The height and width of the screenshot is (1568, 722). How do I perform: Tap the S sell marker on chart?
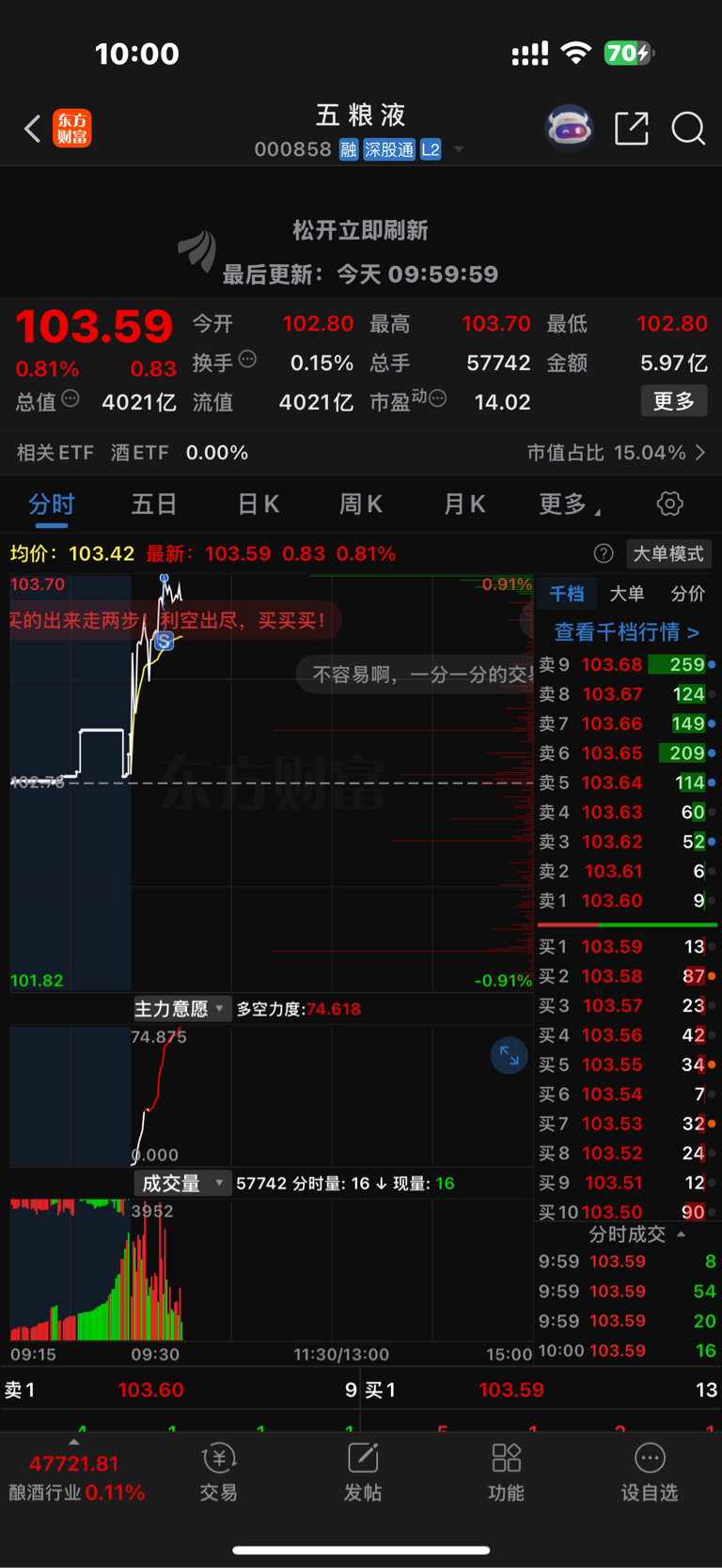click(x=165, y=642)
